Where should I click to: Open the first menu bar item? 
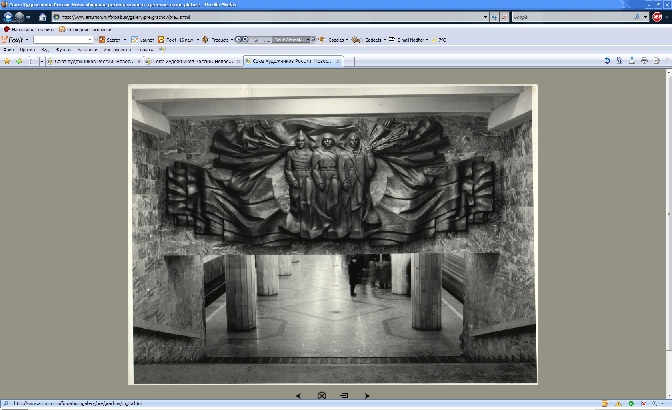(9, 50)
